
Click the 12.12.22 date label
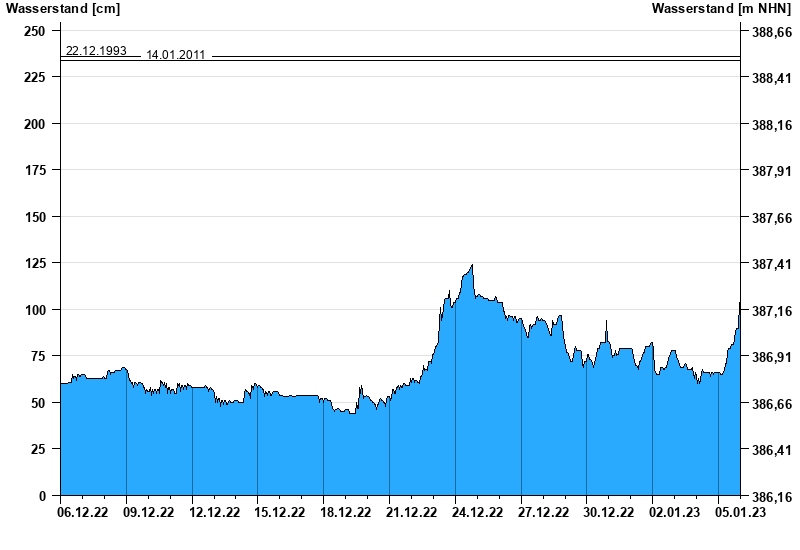pos(214,513)
